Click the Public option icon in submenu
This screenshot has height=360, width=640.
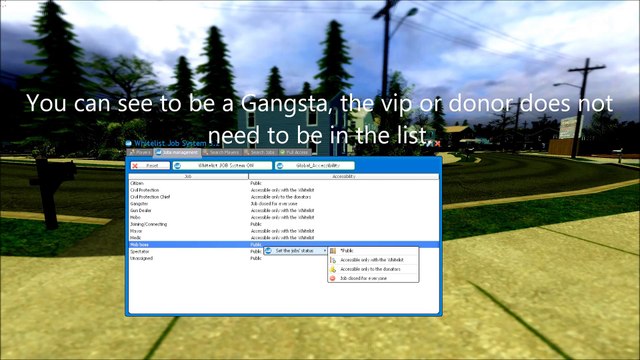pyautogui.click(x=333, y=251)
